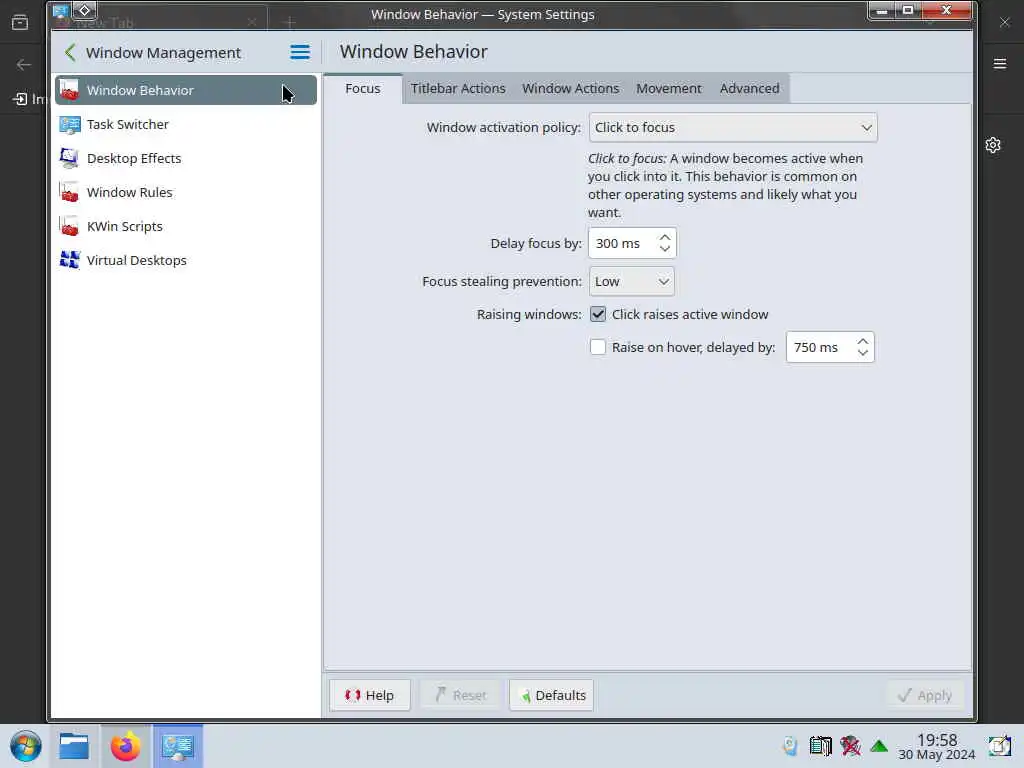Decrease Raise on hover delay
This screenshot has height=768, width=1024.
tap(863, 353)
